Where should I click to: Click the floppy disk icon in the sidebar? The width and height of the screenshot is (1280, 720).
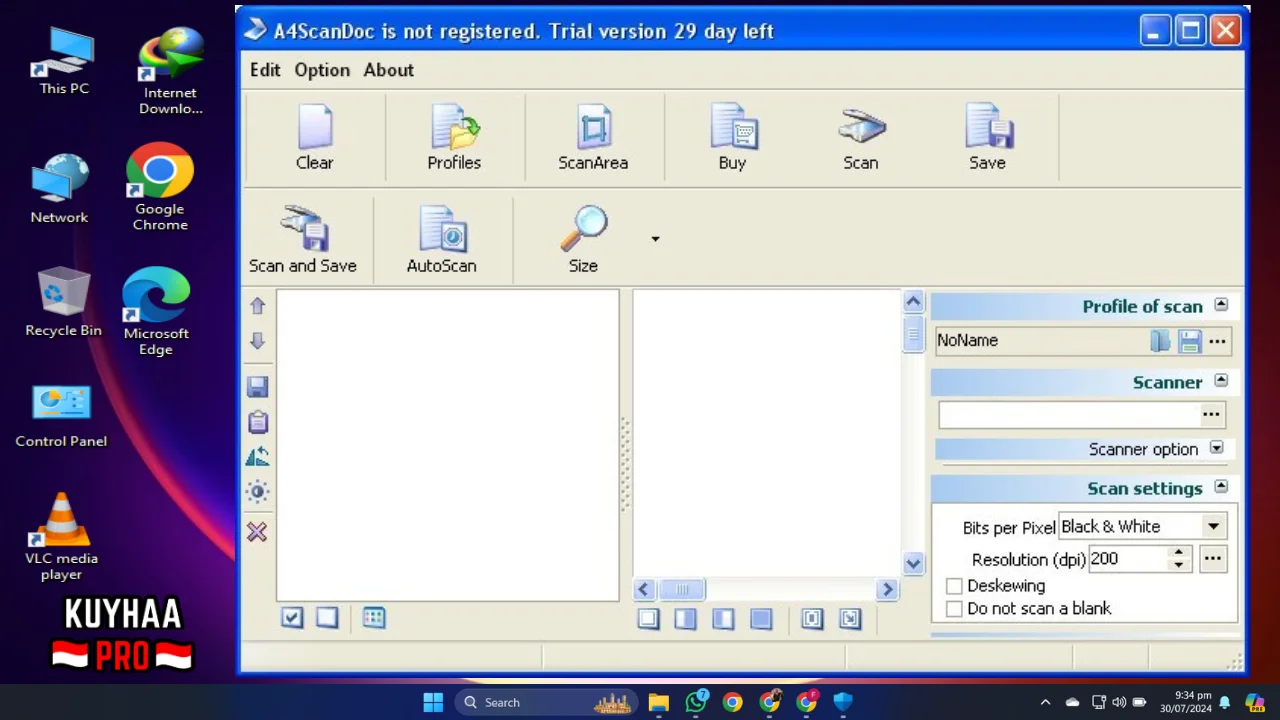[257, 387]
